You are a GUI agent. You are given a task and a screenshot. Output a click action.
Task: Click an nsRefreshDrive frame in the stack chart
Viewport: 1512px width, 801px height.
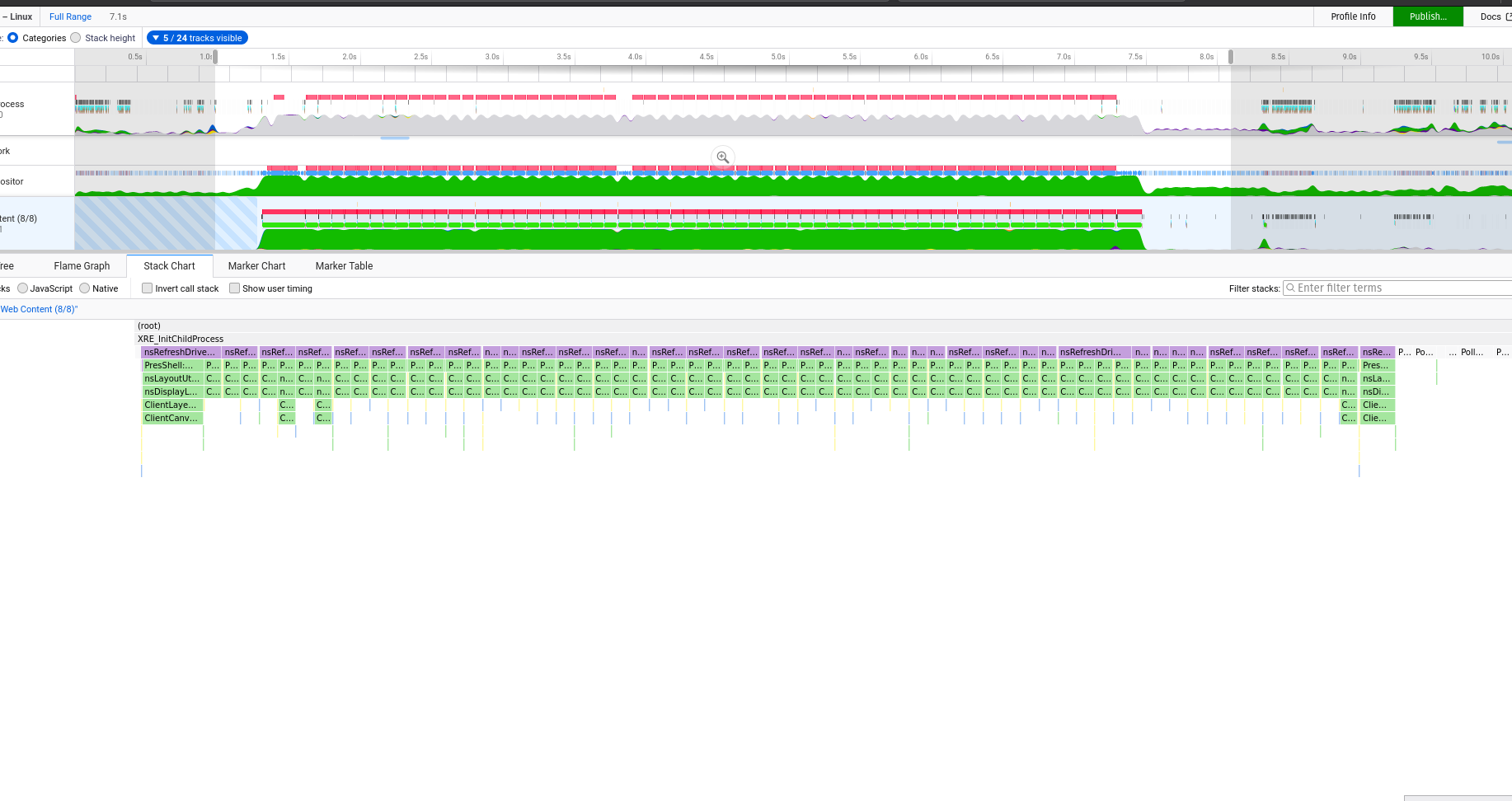point(180,352)
